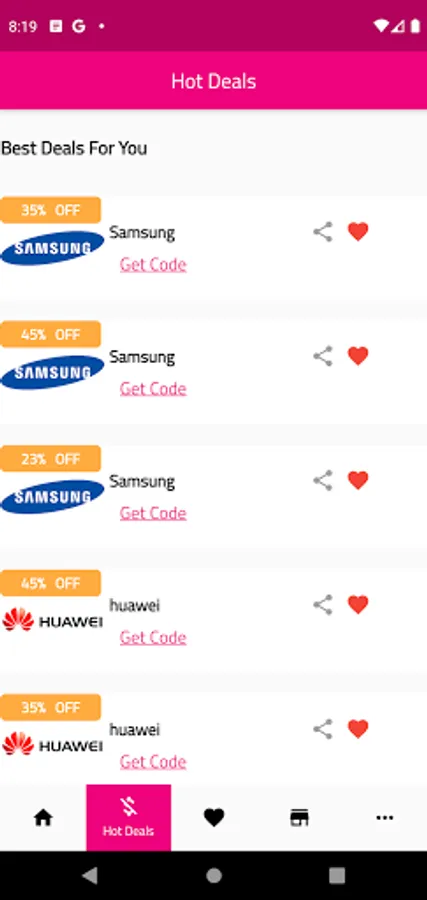Get Code for 35% off Samsung

(153, 265)
